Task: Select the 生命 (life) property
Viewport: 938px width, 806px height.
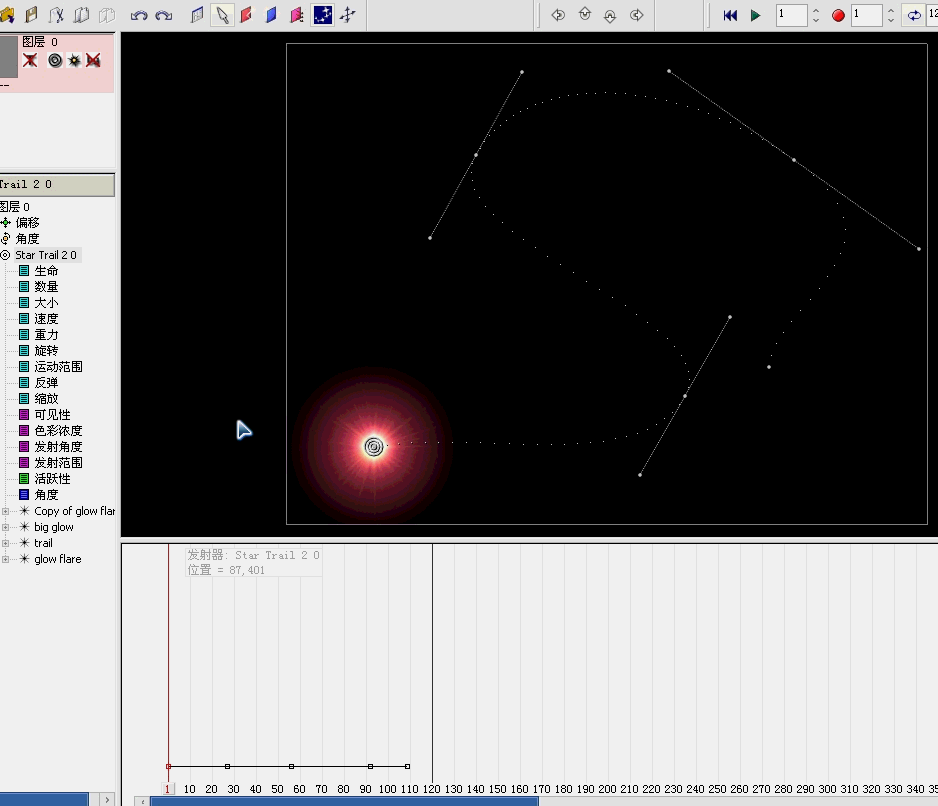Action: 46,271
